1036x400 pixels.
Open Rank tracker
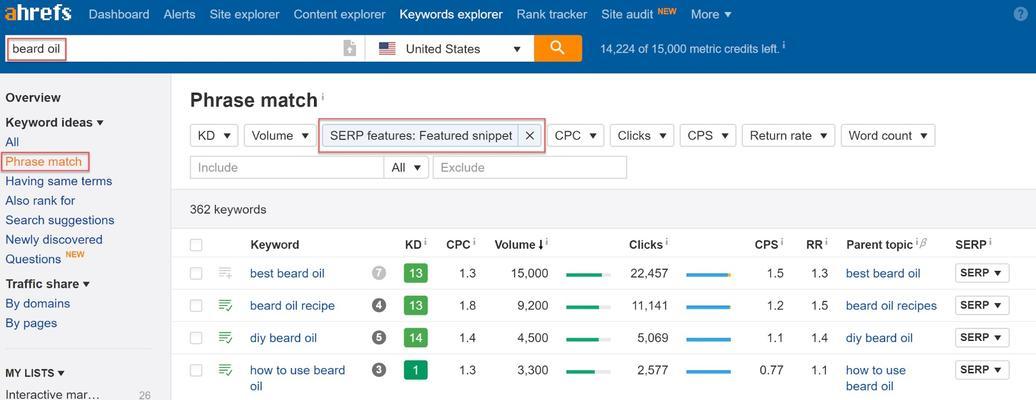coord(552,14)
